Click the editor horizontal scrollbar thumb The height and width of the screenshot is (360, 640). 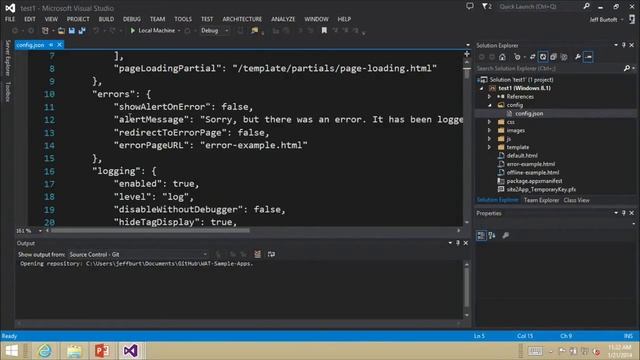tap(150, 231)
